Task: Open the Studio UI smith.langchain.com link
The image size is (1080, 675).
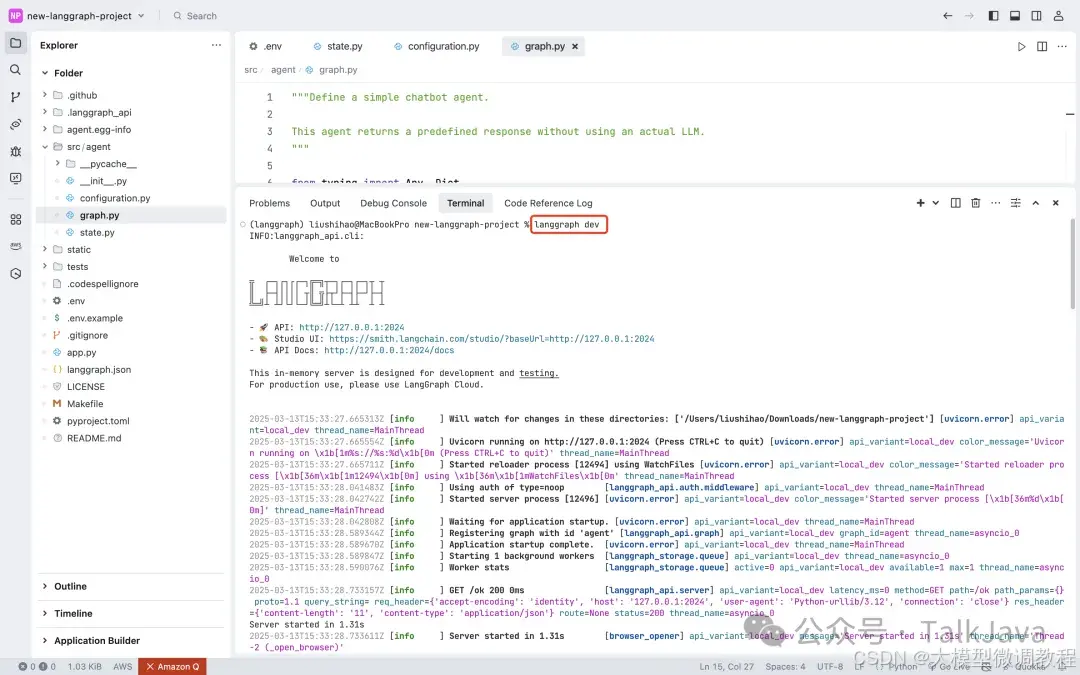Action: coord(492,339)
